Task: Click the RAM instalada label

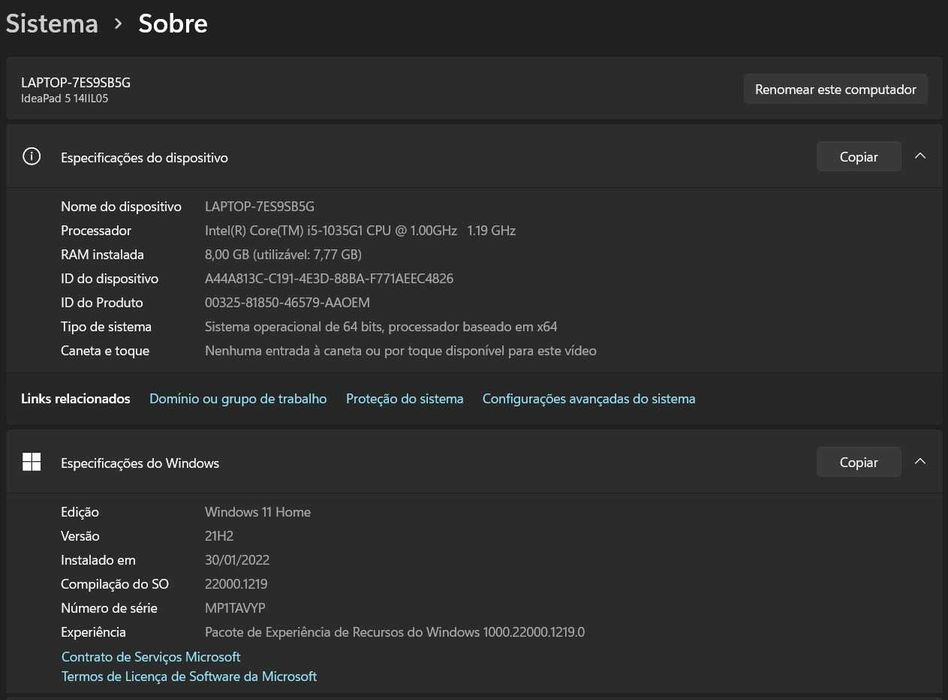Action: click(x=102, y=254)
